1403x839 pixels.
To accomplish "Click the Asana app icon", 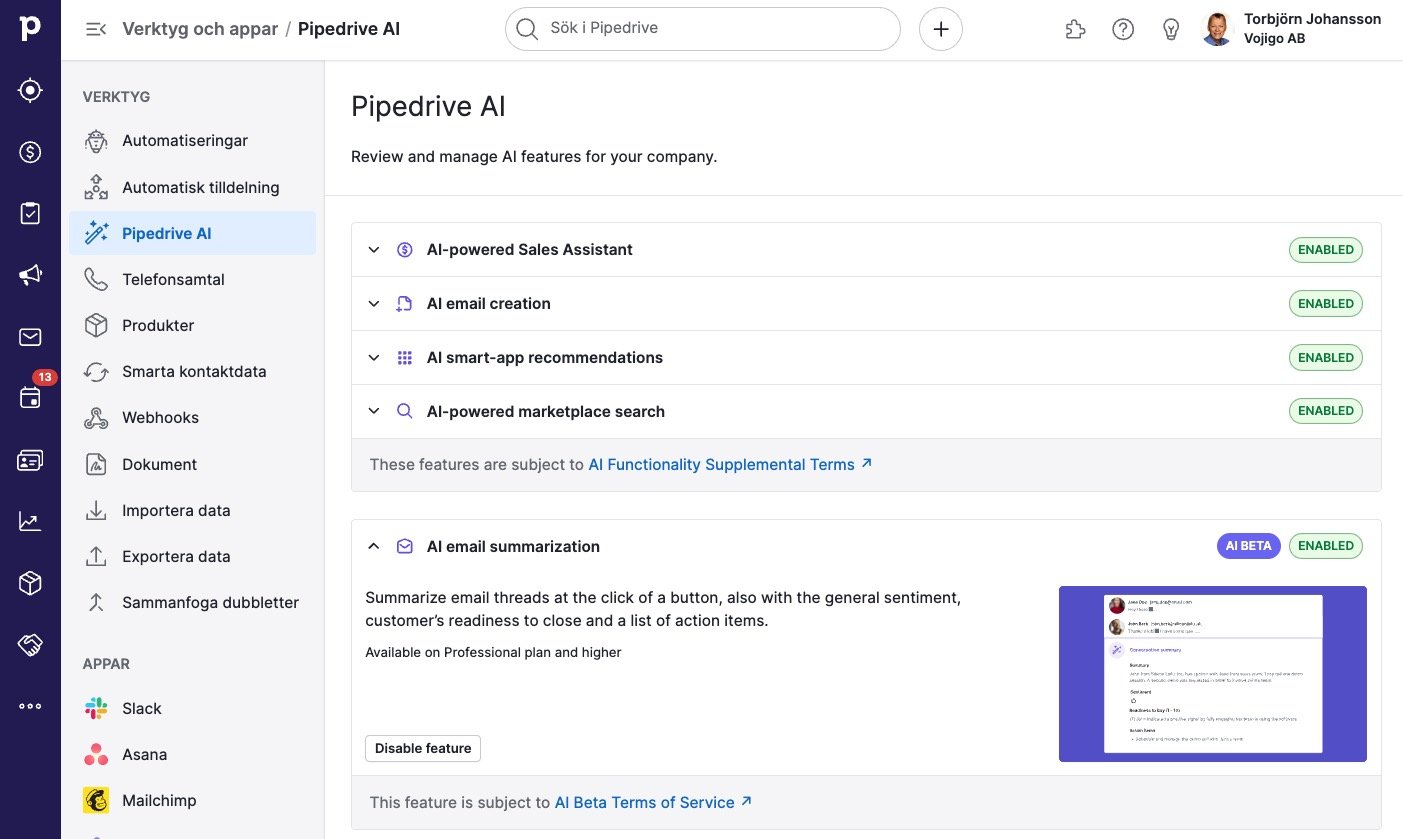I will 96,755.
